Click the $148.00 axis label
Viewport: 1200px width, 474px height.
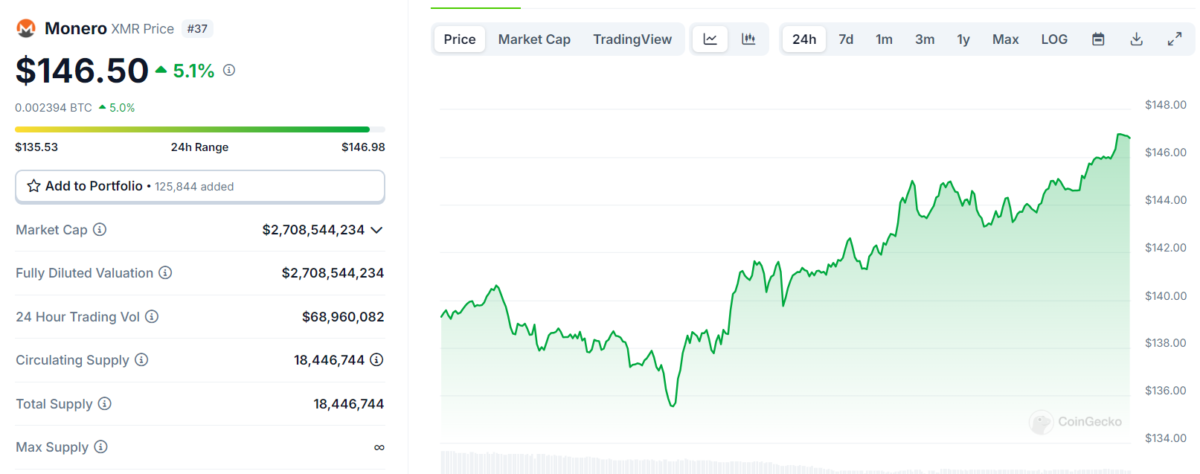click(1165, 105)
